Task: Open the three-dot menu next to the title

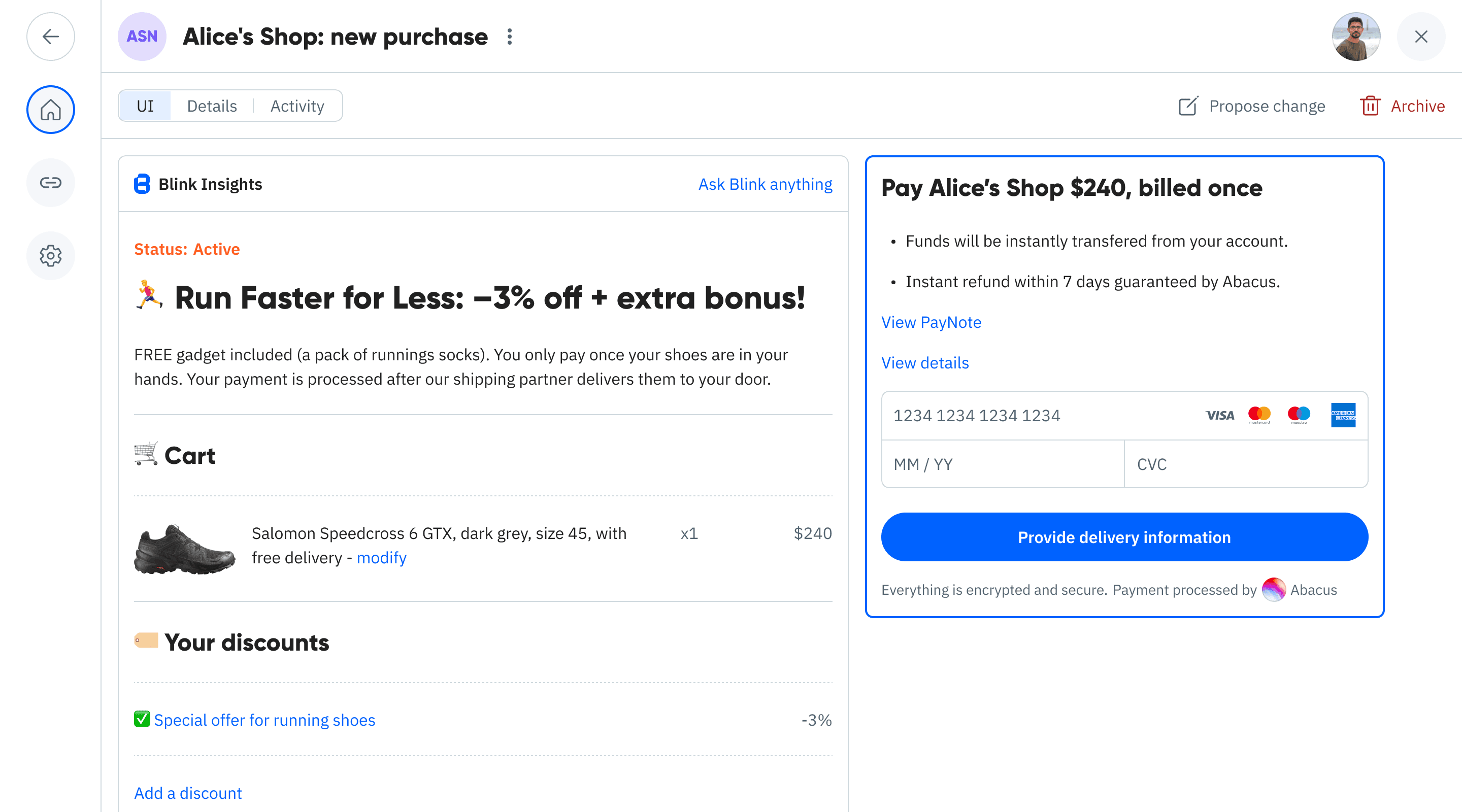Action: click(509, 37)
